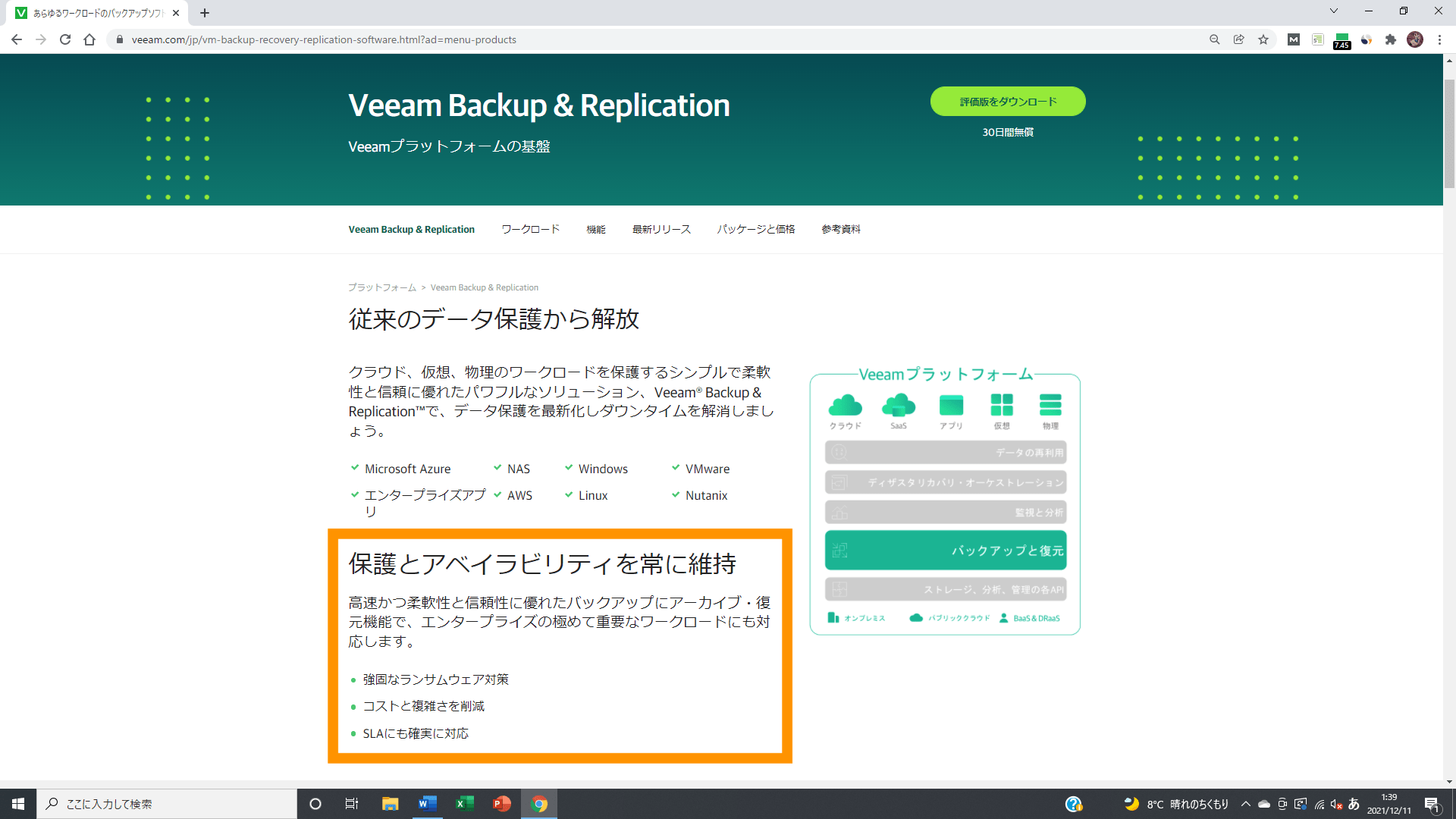Open the Chrome profile avatar
This screenshot has width=1456, height=819.
tap(1415, 39)
